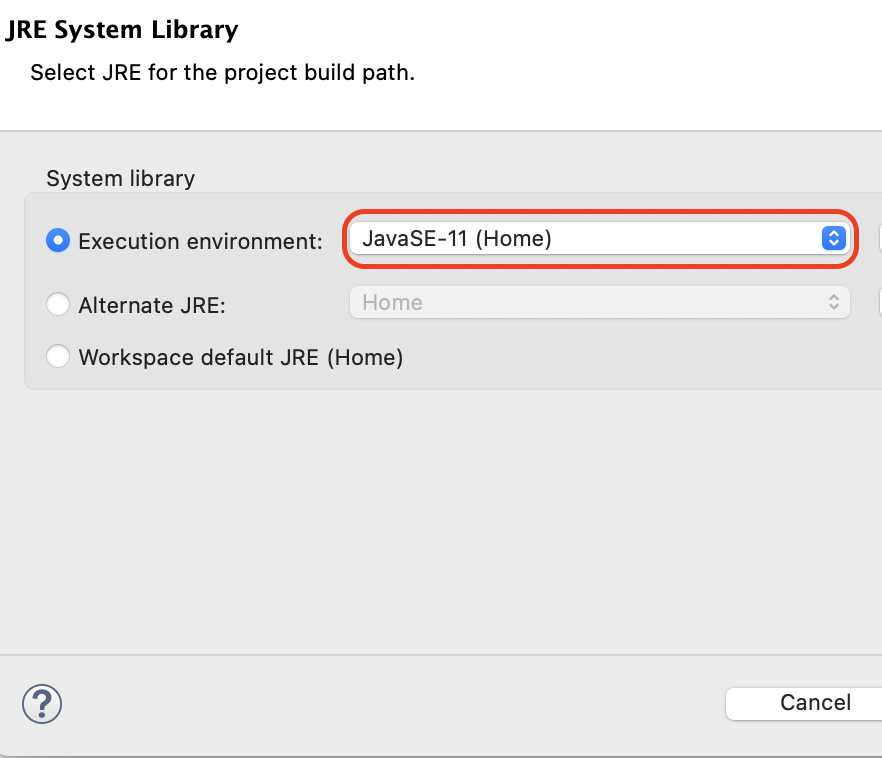The width and height of the screenshot is (882, 758).
Task: Click the partly visible button beside JavaSE-11 dropdown
Action: click(880, 238)
